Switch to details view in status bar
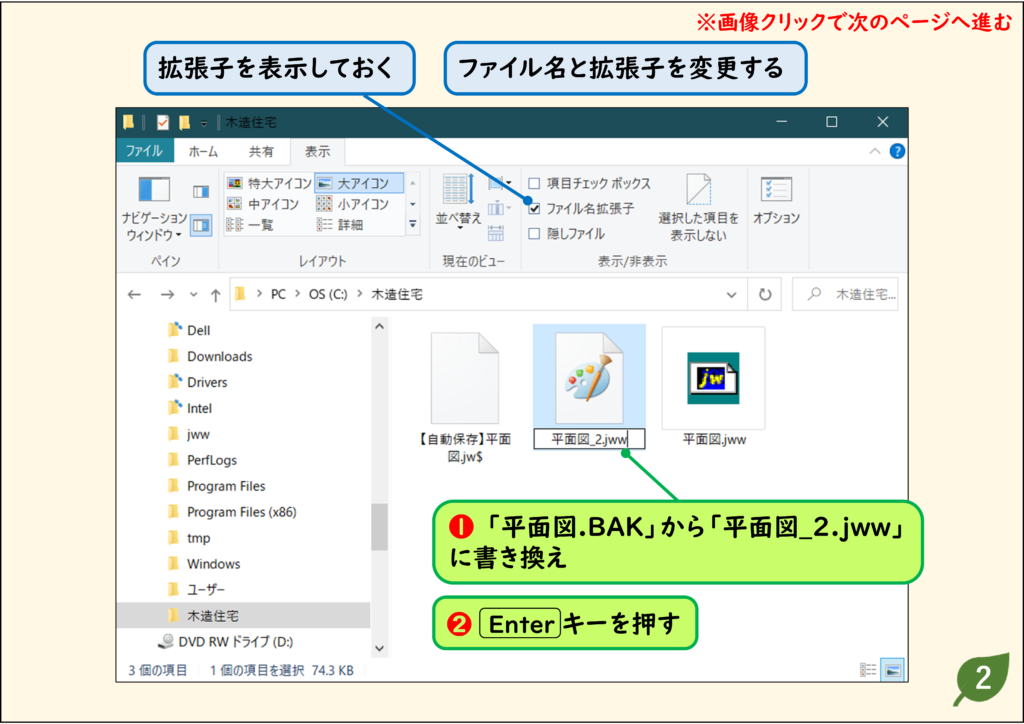Viewport: 1024px width, 724px height. (x=869, y=670)
